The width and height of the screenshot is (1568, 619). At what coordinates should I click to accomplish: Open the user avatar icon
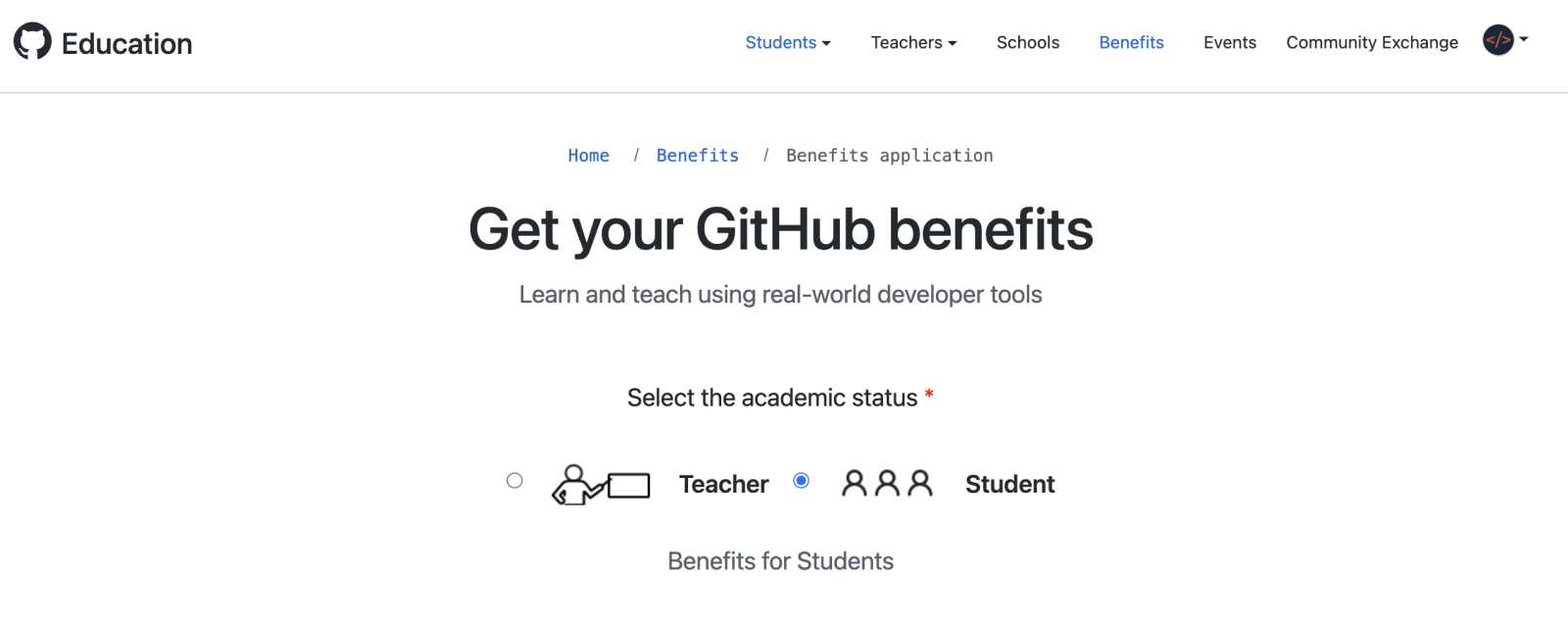tap(1497, 40)
